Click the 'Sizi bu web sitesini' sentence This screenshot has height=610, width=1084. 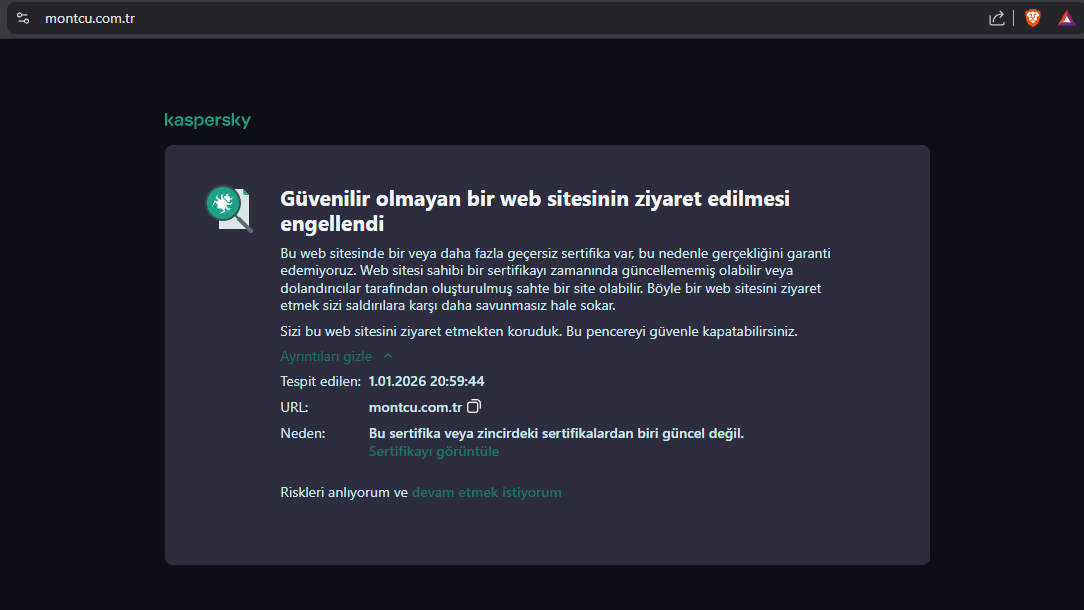(539, 331)
